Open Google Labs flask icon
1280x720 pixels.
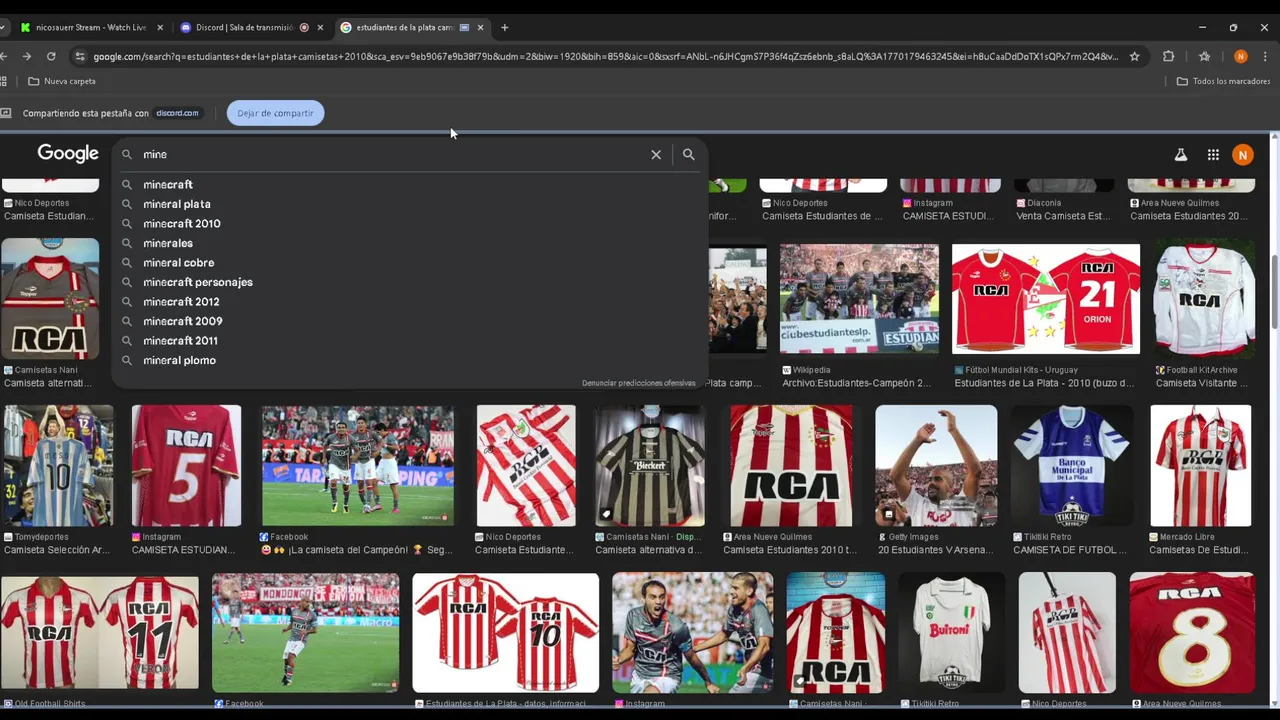pyautogui.click(x=1180, y=155)
